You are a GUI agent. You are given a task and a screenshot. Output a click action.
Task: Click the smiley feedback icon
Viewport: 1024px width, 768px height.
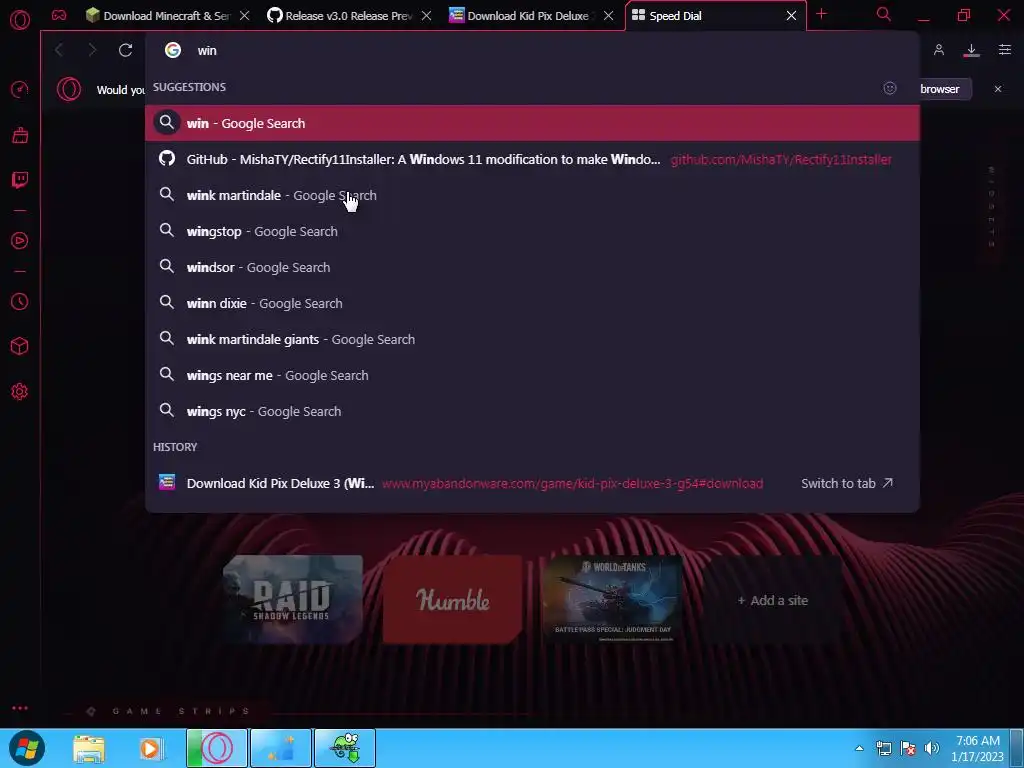click(x=889, y=88)
